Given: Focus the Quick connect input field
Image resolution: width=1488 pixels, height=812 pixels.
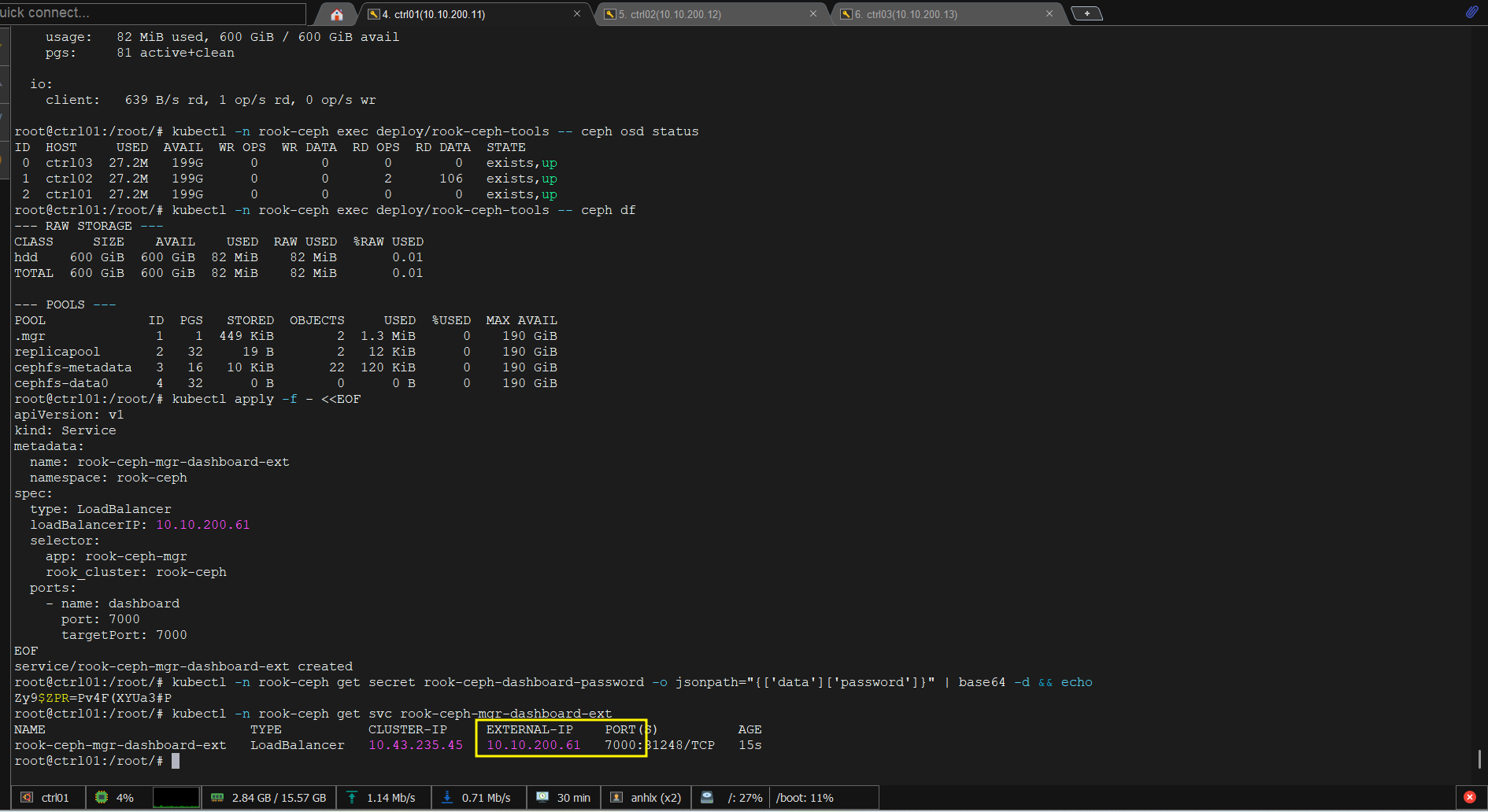Looking at the screenshot, I should pyautogui.click(x=153, y=13).
